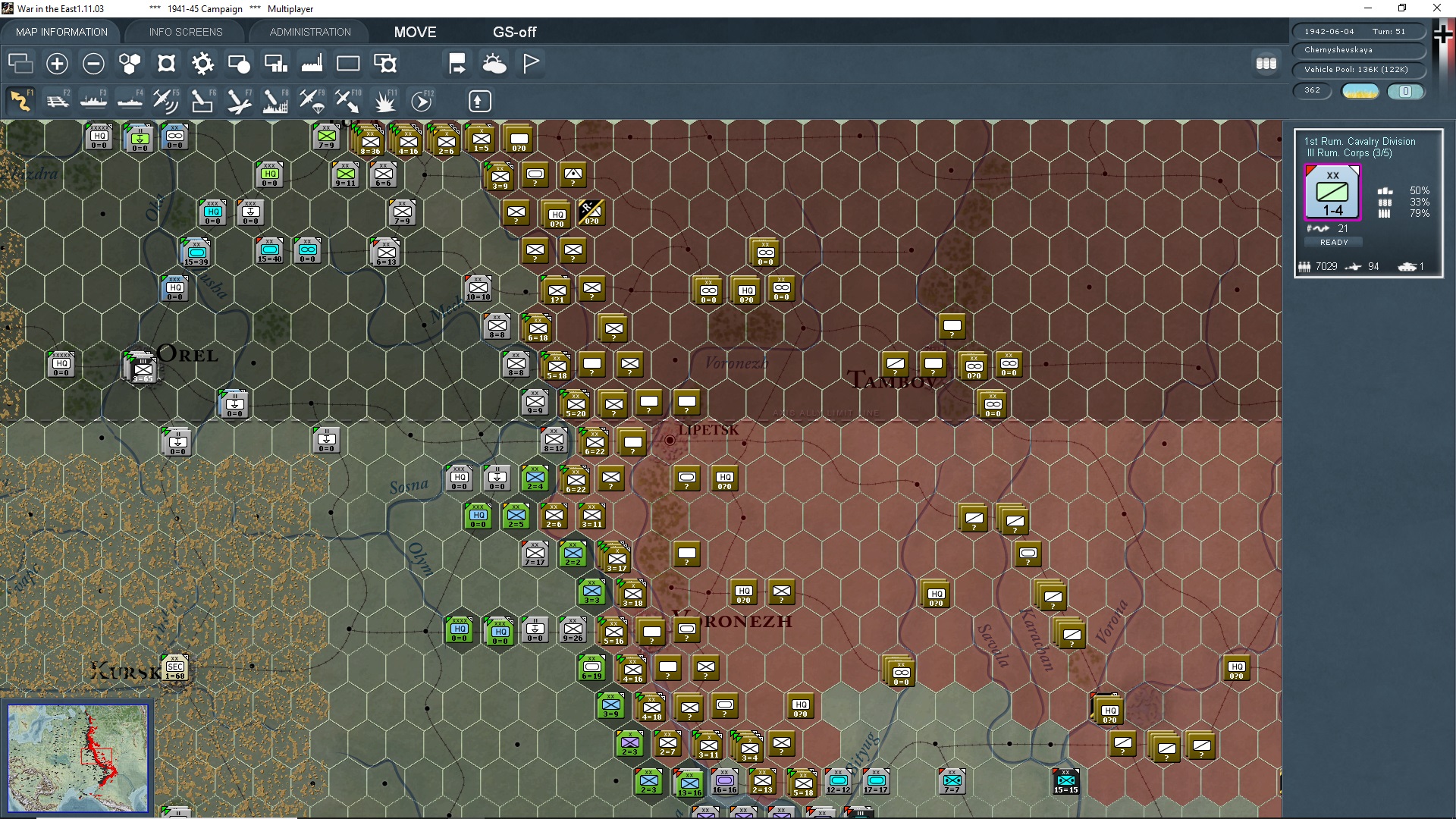The image size is (1456, 819).
Task: Click the 94 guns count value
Action: [1373, 267]
